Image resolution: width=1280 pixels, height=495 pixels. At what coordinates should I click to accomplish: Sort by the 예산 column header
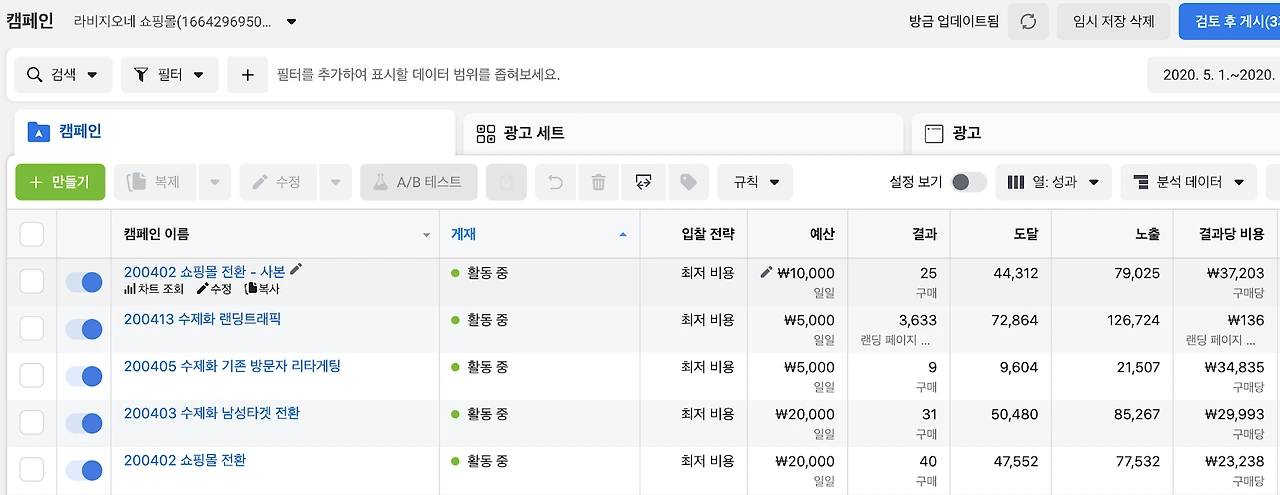pos(797,234)
